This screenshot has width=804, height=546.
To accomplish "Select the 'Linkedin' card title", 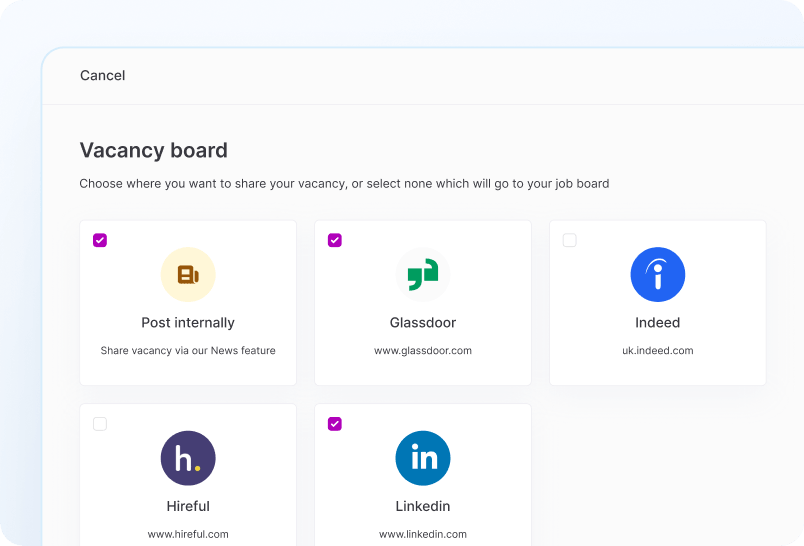I will click(x=423, y=506).
